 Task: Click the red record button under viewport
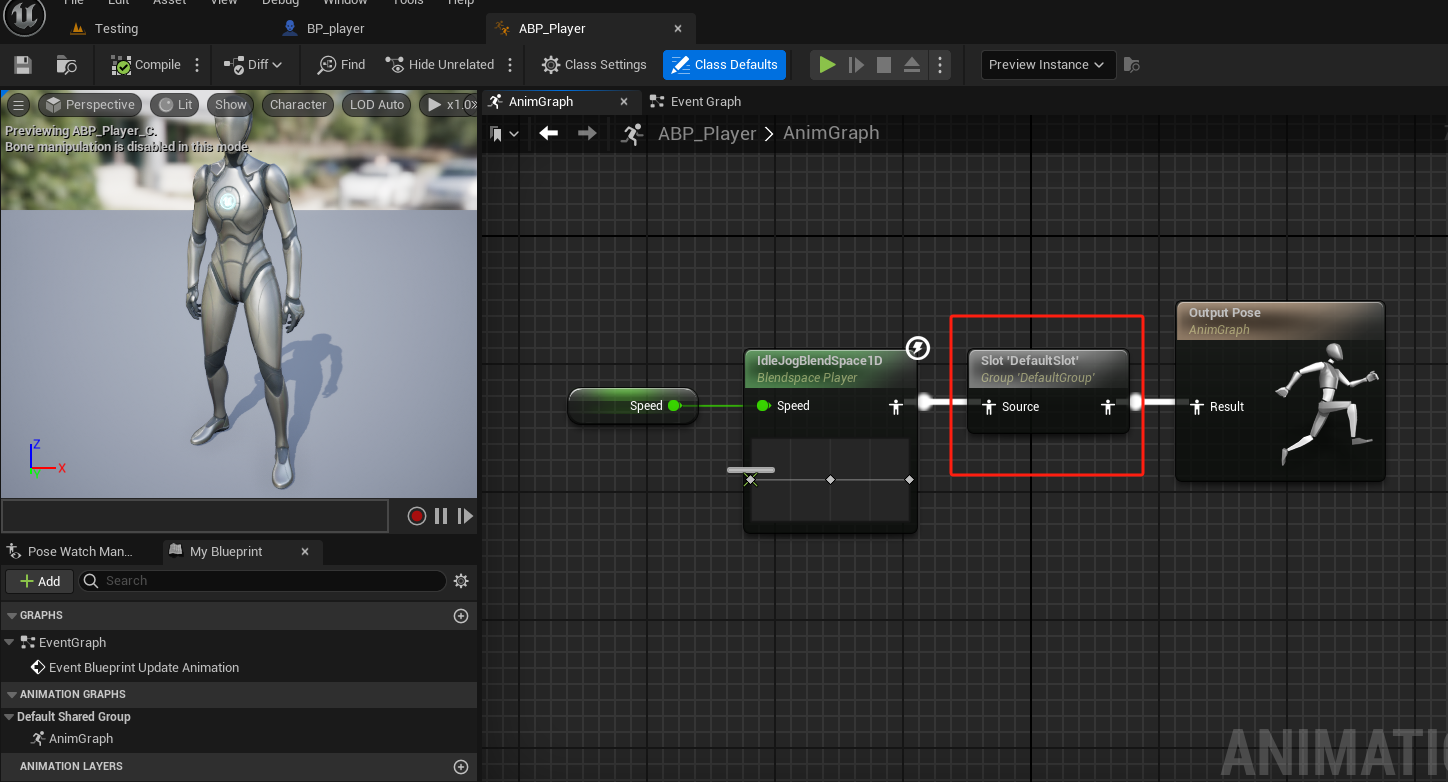click(x=417, y=516)
